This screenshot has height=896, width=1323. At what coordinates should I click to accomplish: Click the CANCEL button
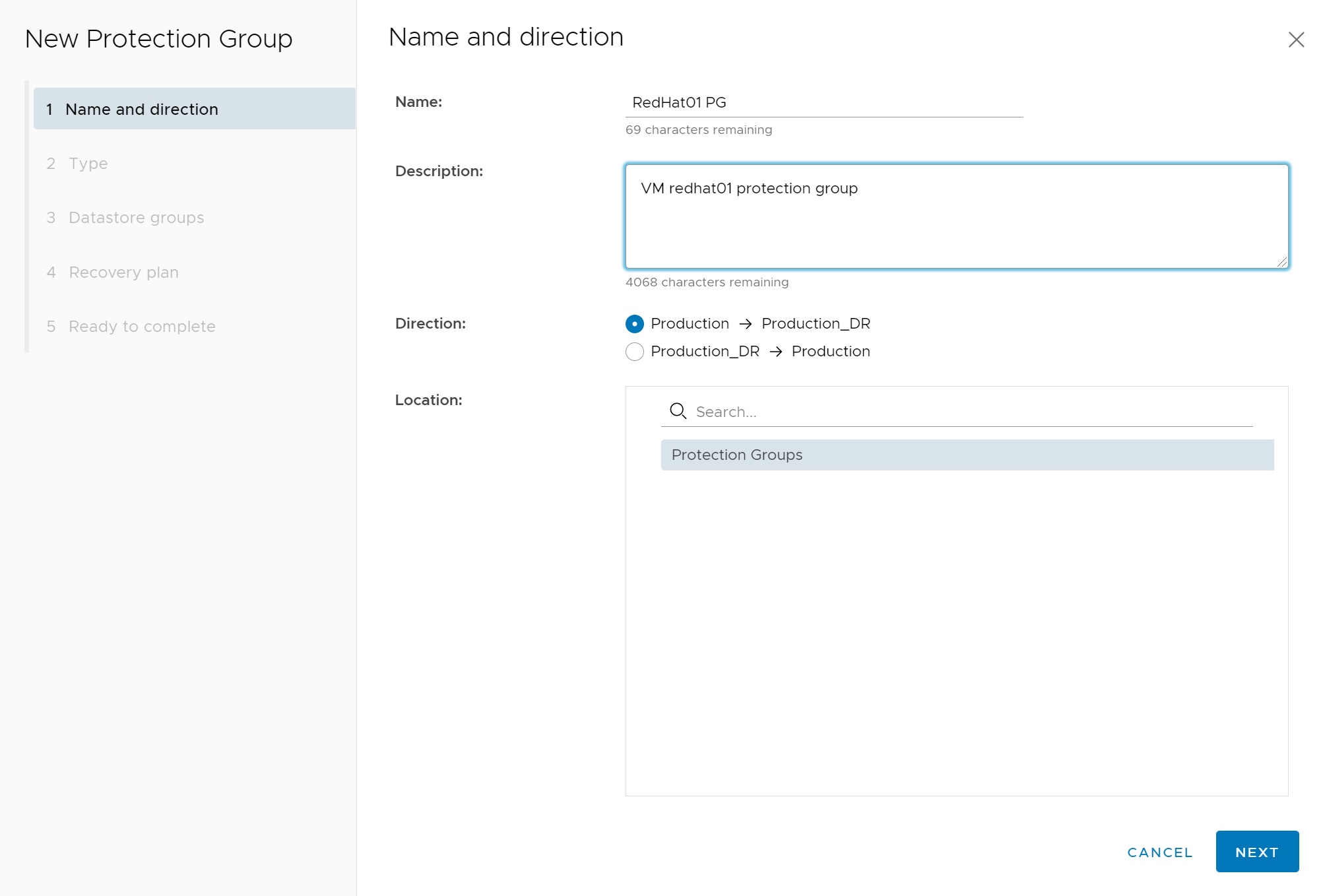click(1160, 852)
